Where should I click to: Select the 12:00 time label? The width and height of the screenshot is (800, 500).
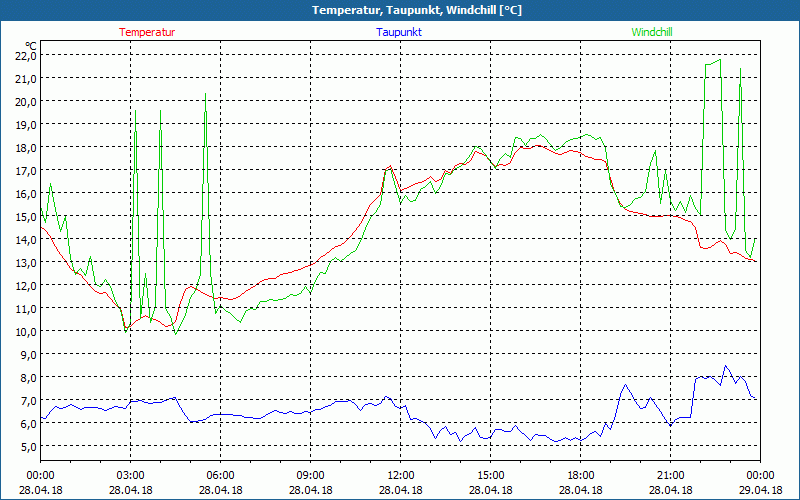coord(400,475)
